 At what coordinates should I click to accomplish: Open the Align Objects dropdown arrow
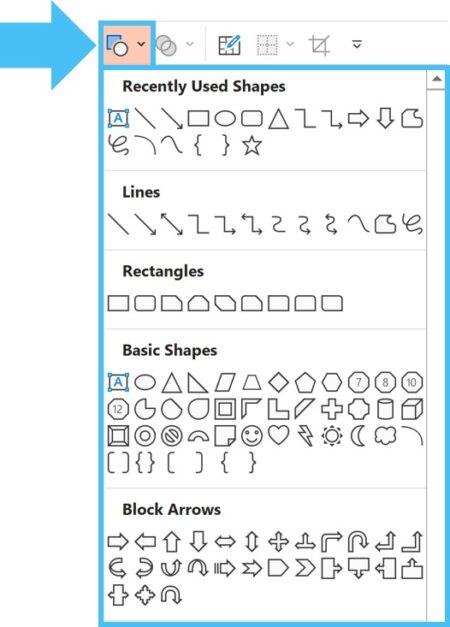click(x=290, y=44)
